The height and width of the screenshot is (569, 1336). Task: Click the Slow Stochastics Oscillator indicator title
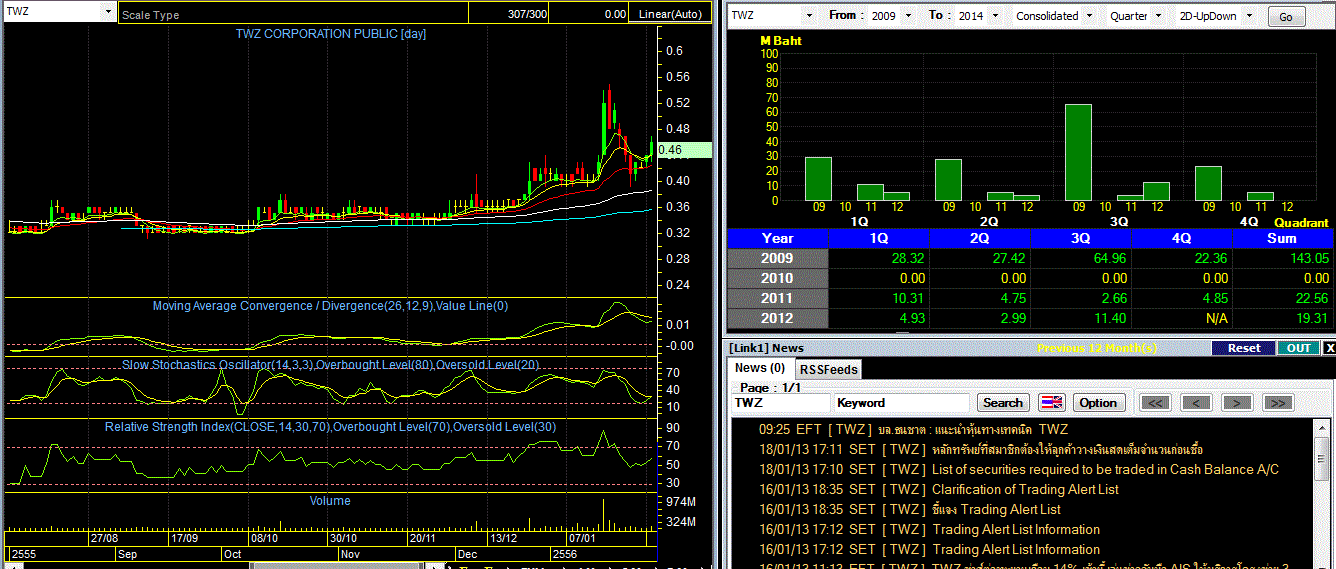(330, 365)
